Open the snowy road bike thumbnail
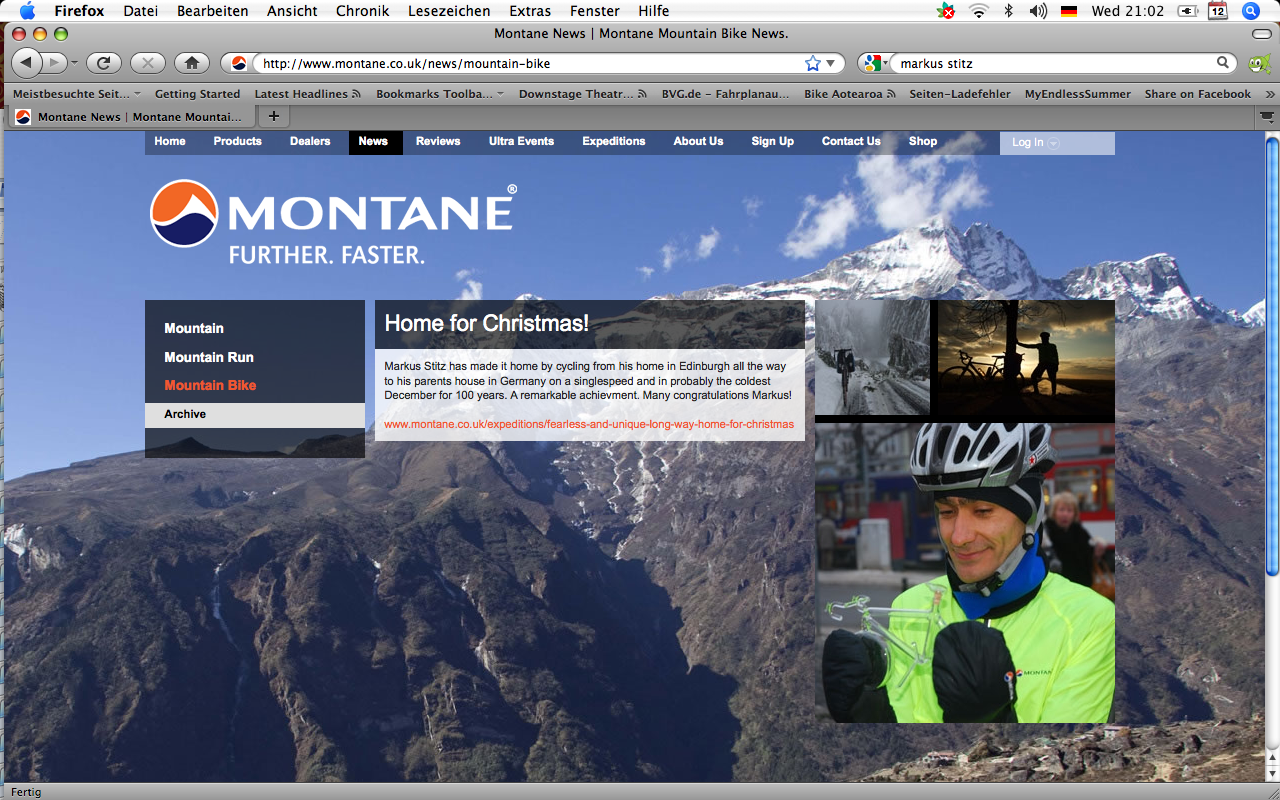The height and width of the screenshot is (800, 1280). pyautogui.click(x=872, y=357)
